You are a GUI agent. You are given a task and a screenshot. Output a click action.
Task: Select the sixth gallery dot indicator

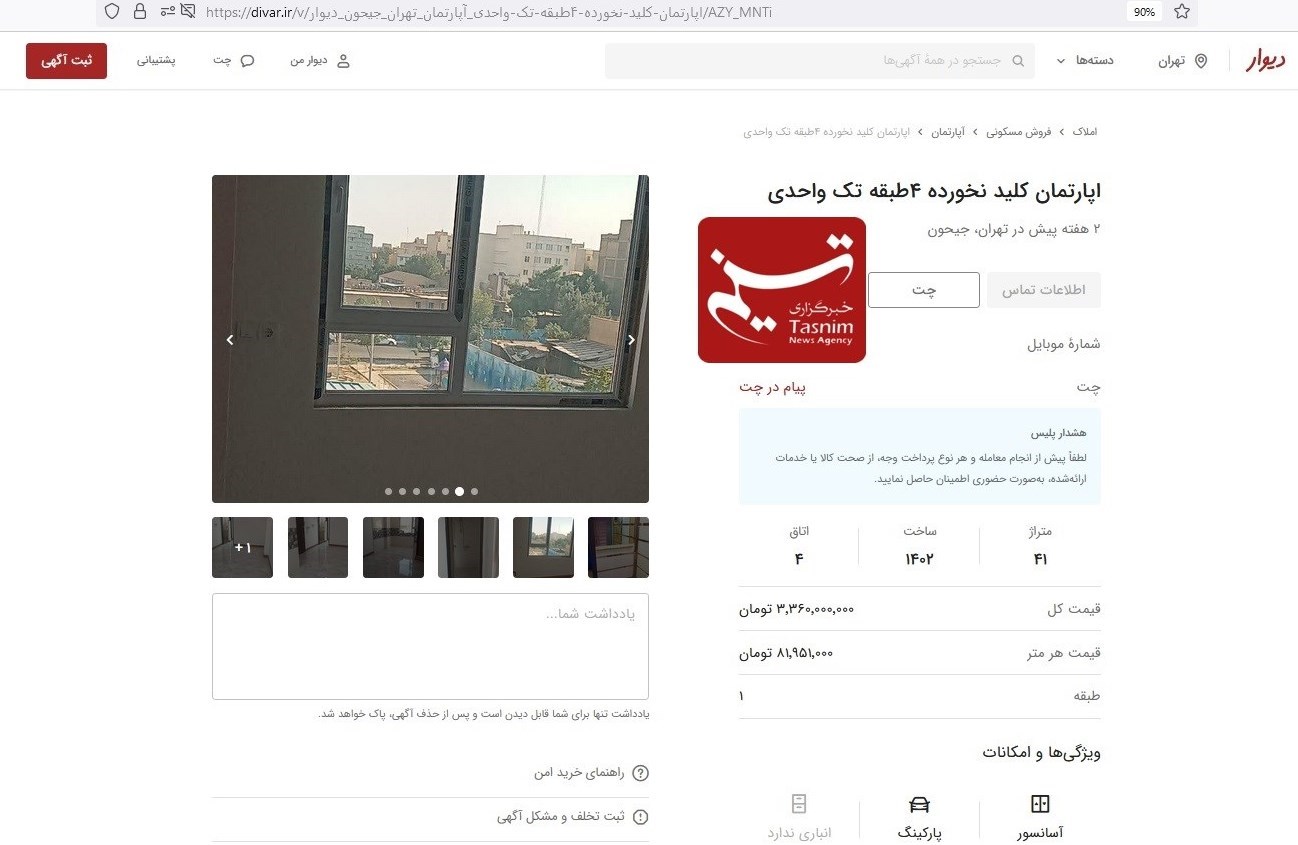point(459,491)
